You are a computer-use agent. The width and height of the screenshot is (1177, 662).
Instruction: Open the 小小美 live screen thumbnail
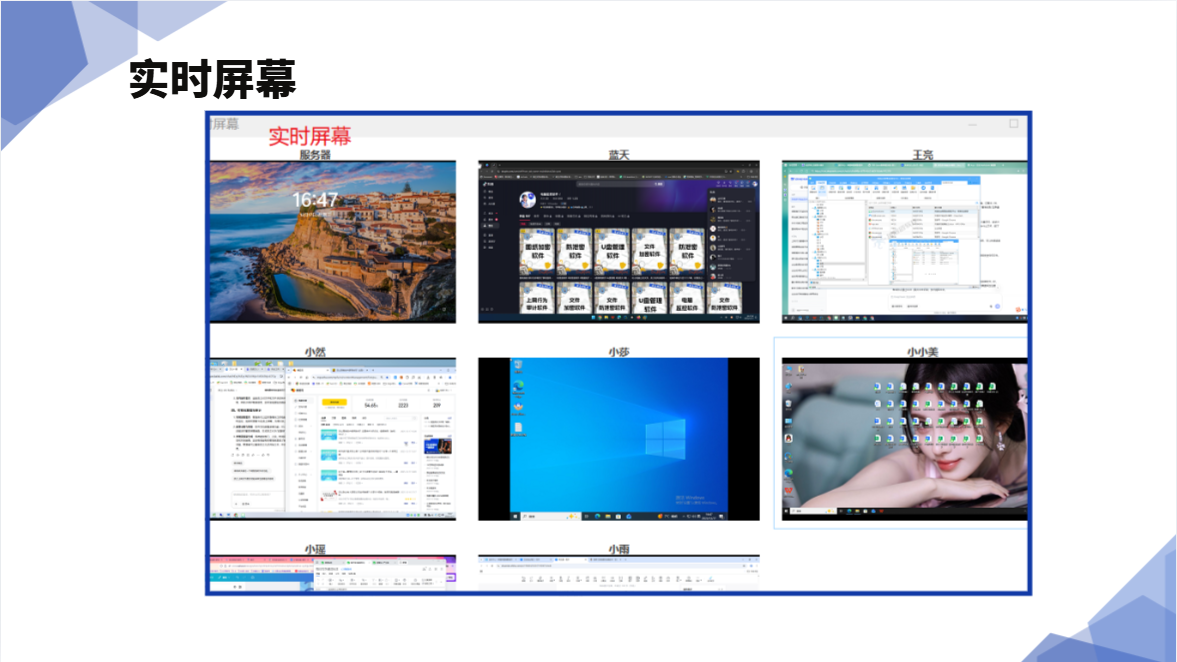[x=905, y=439]
